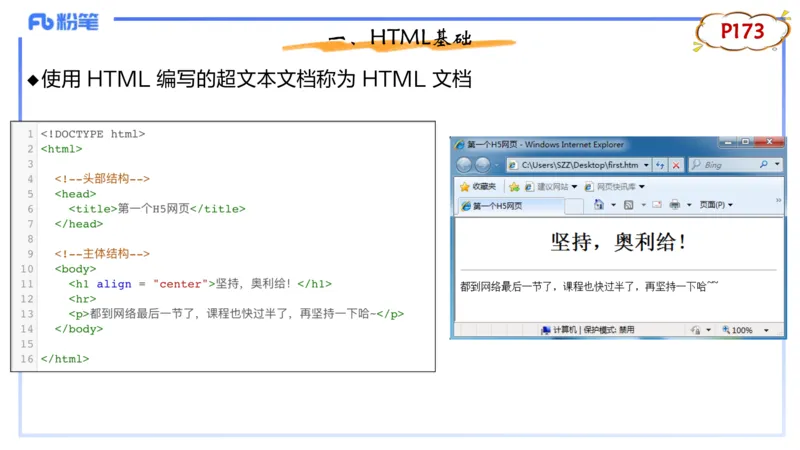Click the home page icon in command bar
Image resolution: width=800 pixels, height=450 pixels.
pos(599,205)
